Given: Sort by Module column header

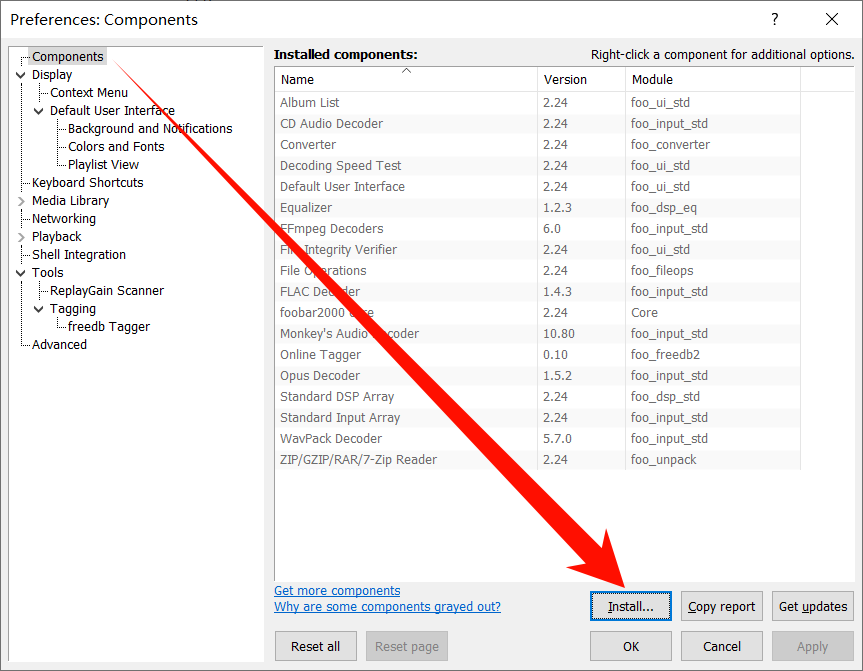Looking at the screenshot, I should [713, 79].
